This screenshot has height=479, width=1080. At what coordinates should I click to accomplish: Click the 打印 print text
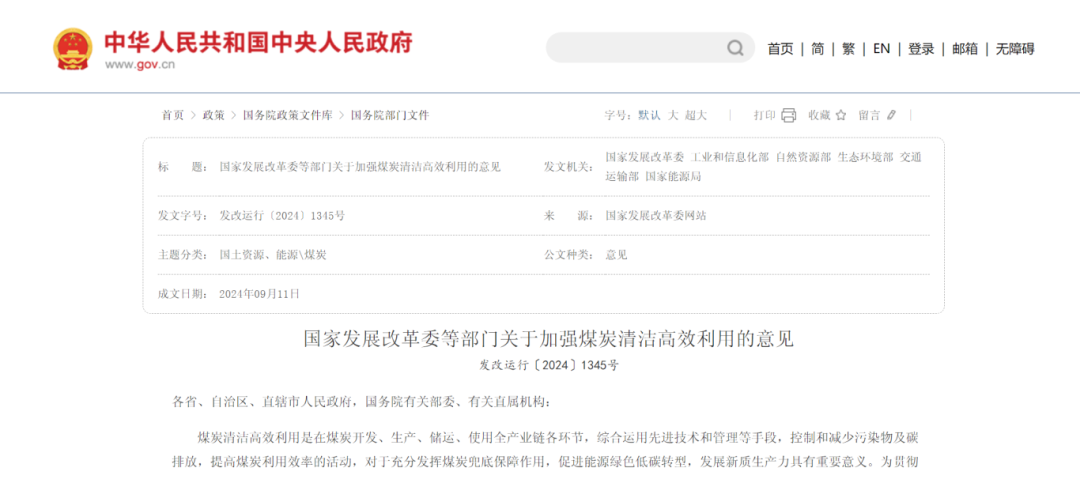point(765,115)
